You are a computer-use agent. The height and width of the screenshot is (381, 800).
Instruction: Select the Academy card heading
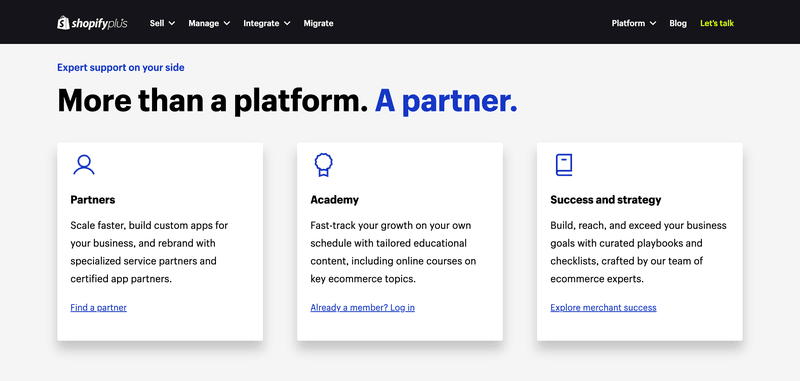(334, 200)
